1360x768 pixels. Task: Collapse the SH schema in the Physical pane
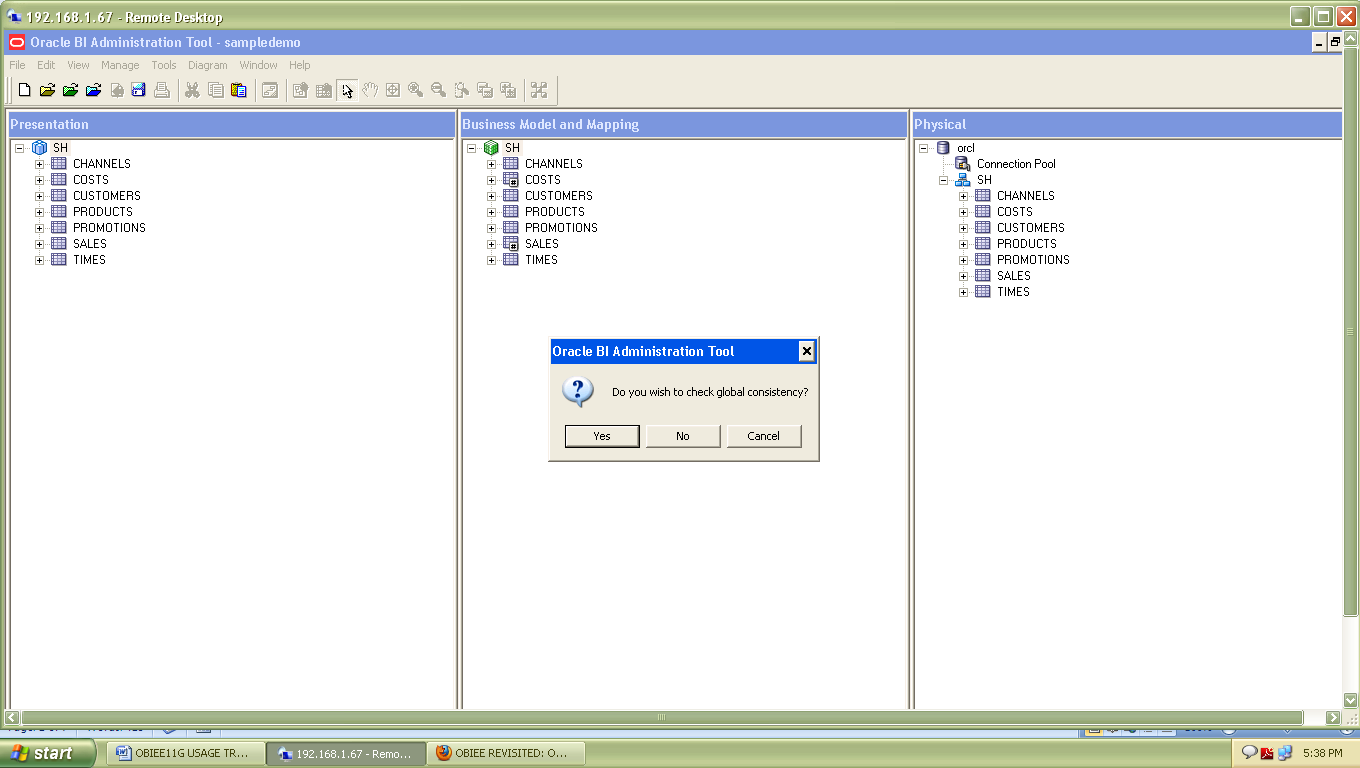(941, 179)
